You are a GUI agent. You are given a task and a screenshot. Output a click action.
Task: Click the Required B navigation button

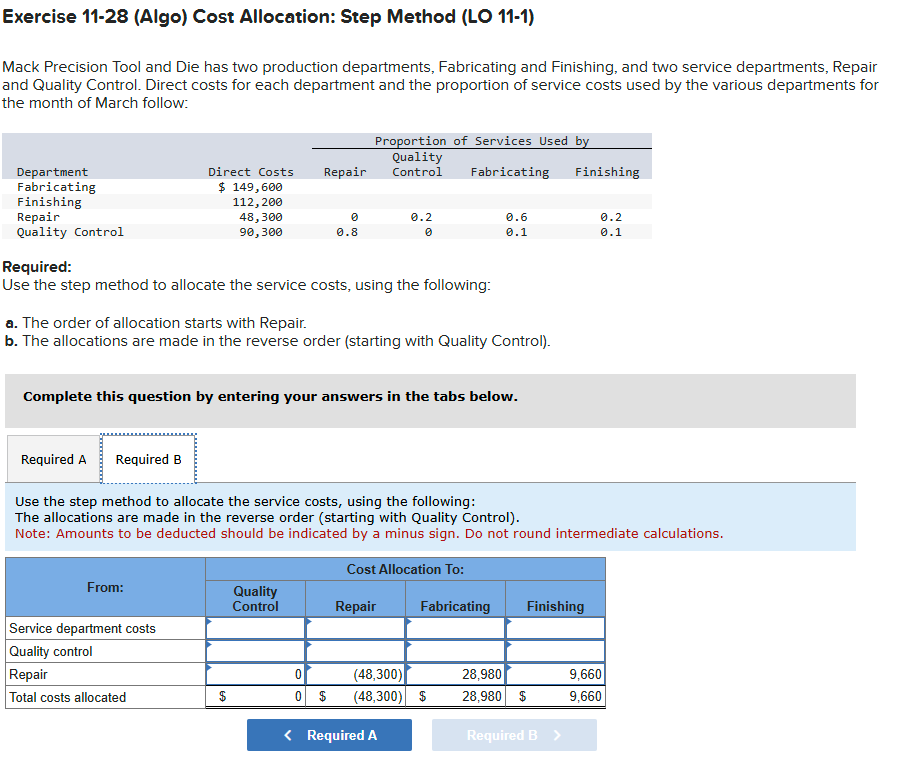click(513, 735)
